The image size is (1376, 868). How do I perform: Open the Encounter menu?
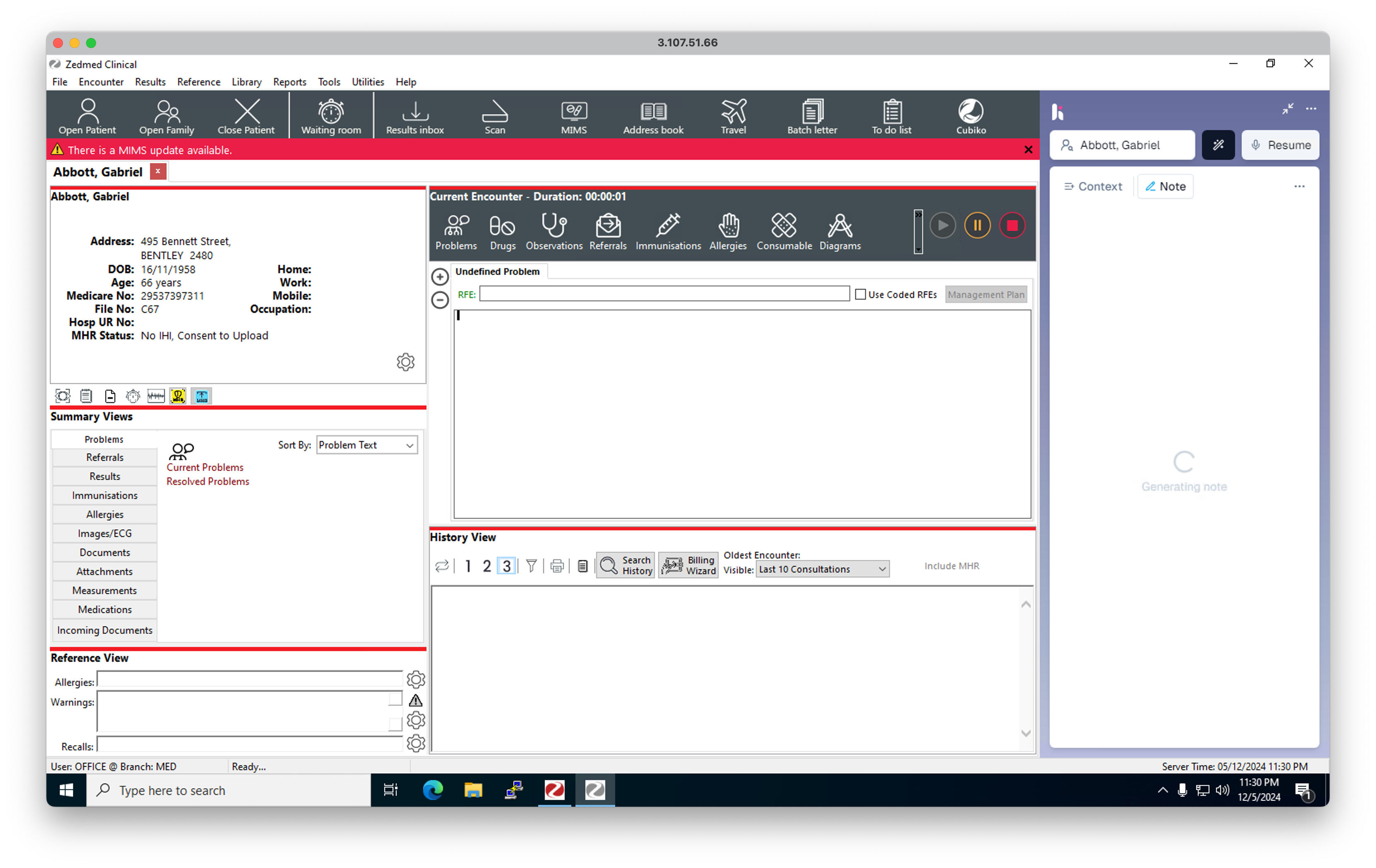pyautogui.click(x=101, y=82)
